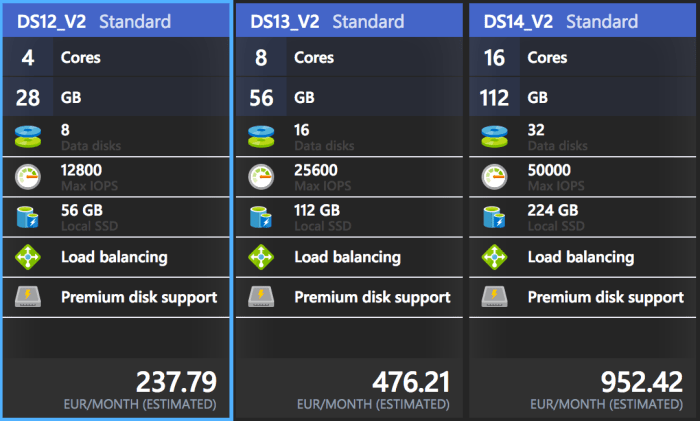This screenshot has height=421, width=700.
Task: Click the DS12_V2 data disks icon
Action: pos(28,136)
